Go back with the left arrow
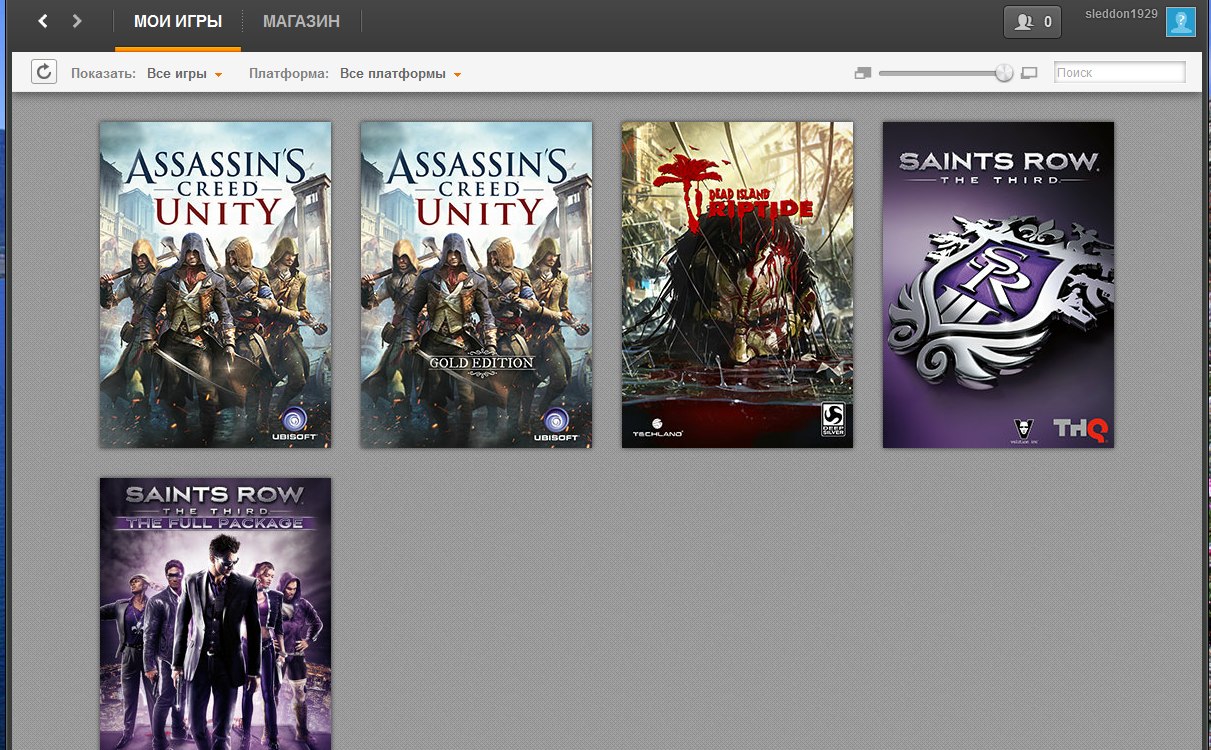The image size is (1211, 750). (x=43, y=21)
